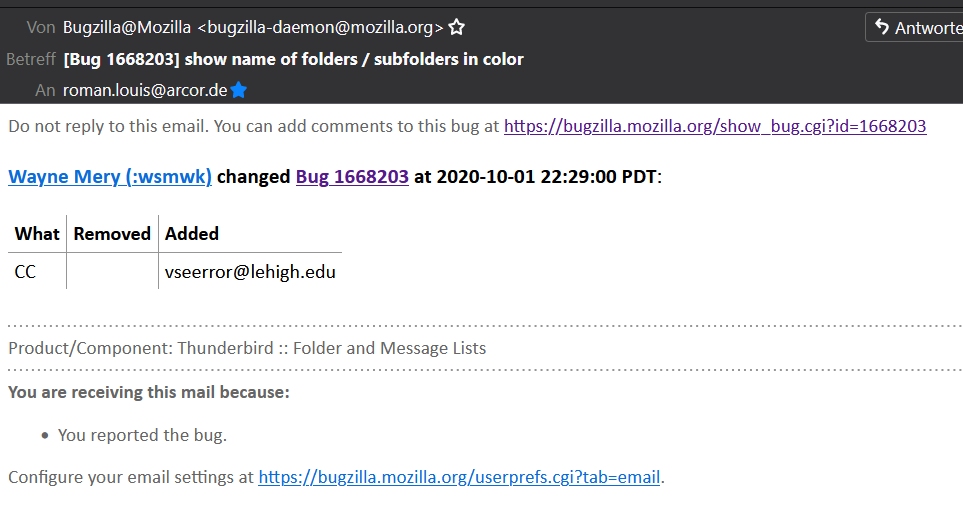
Task: Click the CC cell in the table
Action: click(x=25, y=271)
